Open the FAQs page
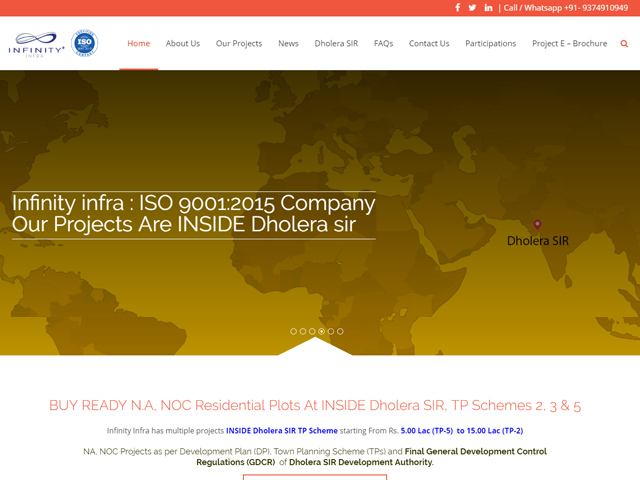Screen dimensions: 640x480 pyautogui.click(x=383, y=44)
